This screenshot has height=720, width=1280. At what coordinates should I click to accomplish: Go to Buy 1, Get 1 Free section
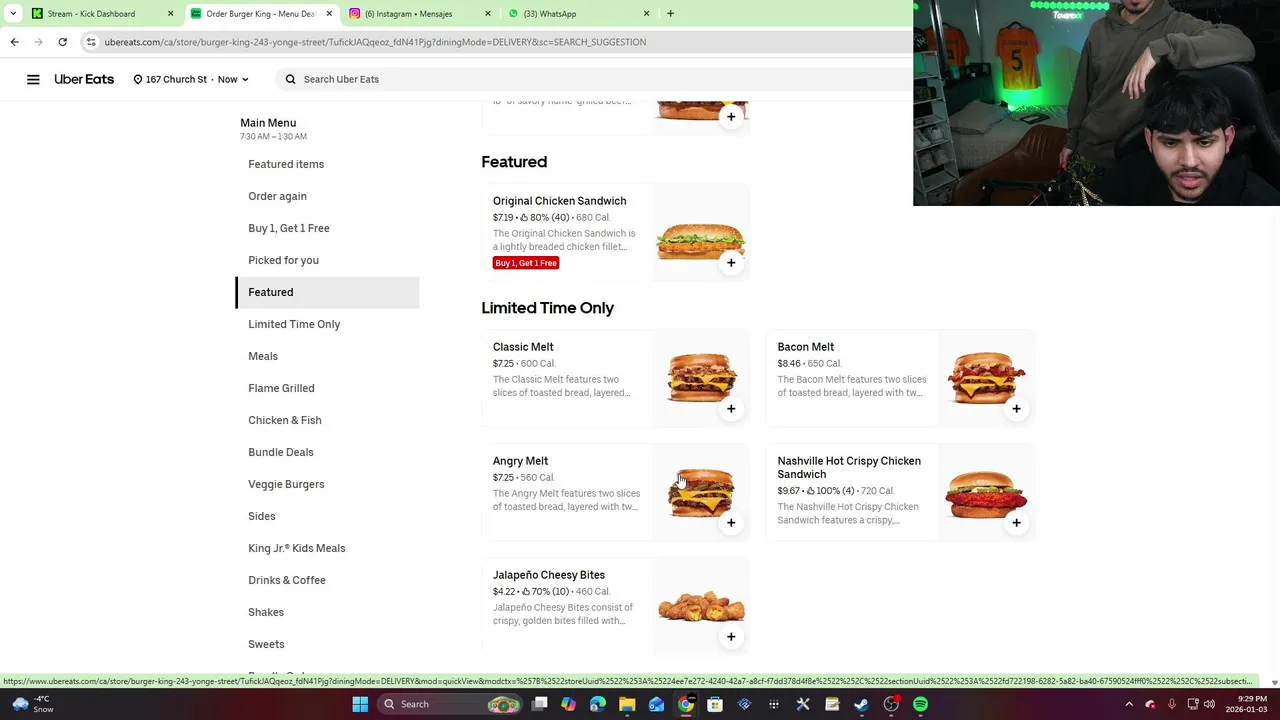click(289, 228)
